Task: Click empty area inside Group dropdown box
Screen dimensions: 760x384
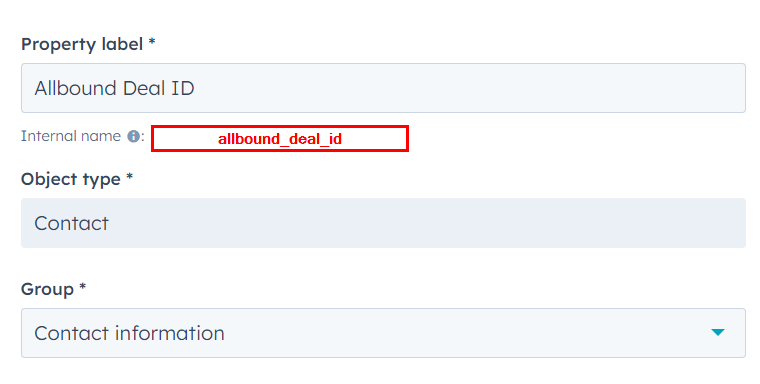Action: (x=460, y=333)
